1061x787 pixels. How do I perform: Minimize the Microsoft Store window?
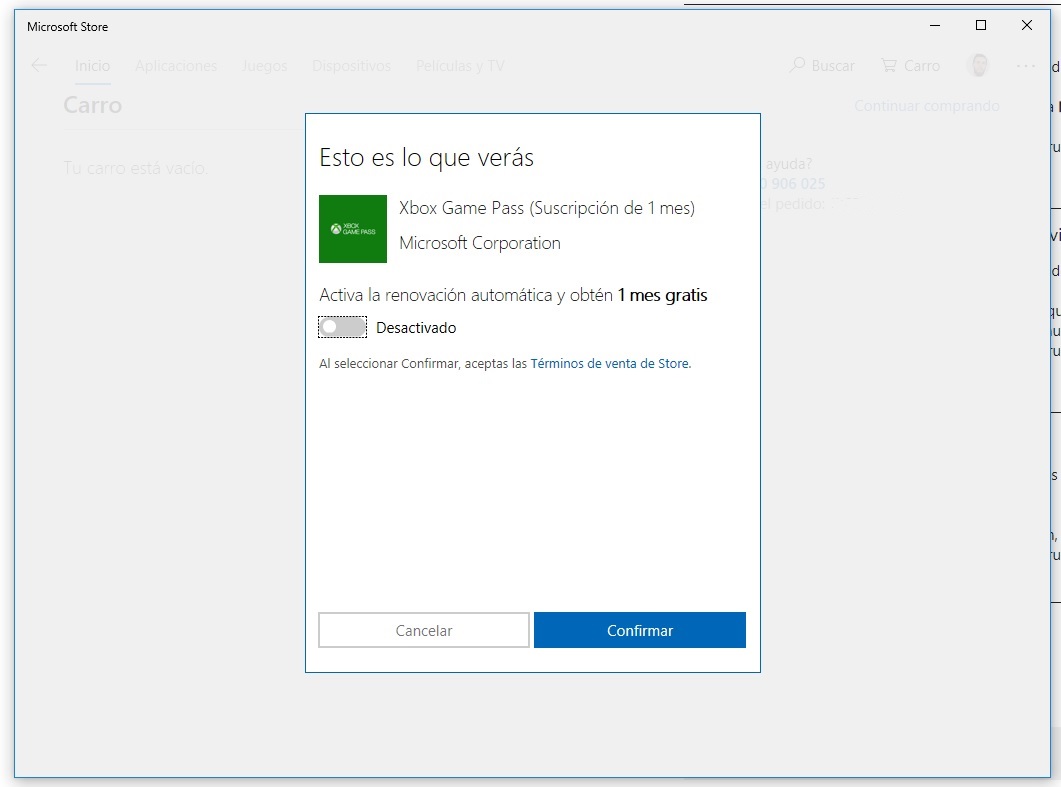click(x=934, y=26)
